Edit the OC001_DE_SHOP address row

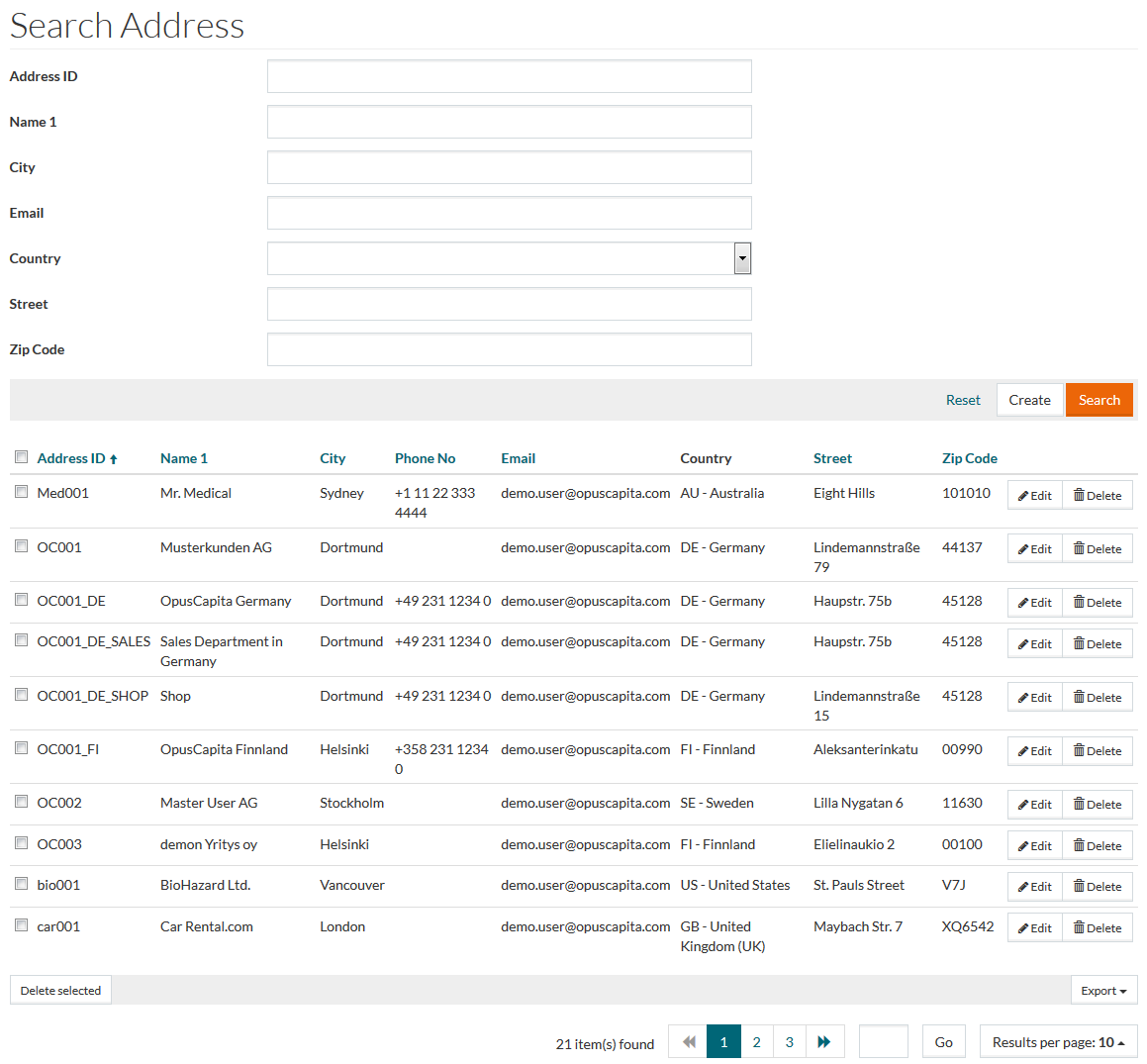click(x=1034, y=698)
